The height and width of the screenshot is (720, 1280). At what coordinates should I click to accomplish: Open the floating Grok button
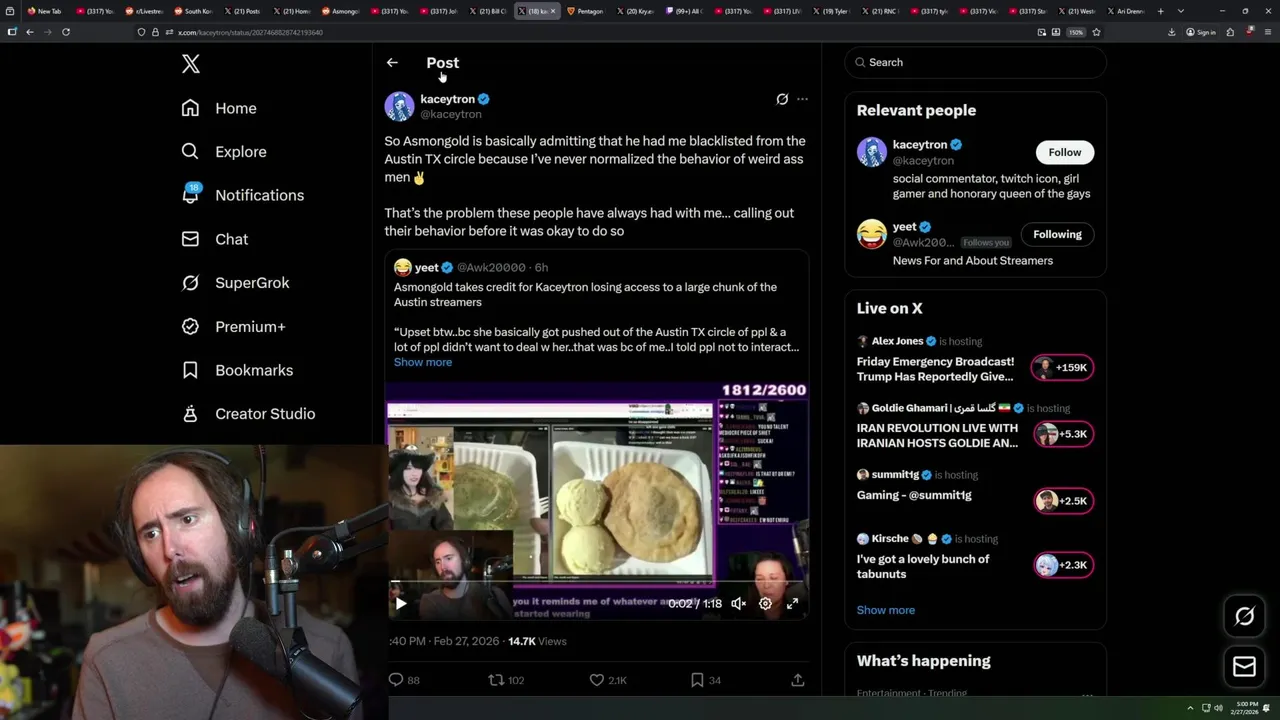point(1244,617)
